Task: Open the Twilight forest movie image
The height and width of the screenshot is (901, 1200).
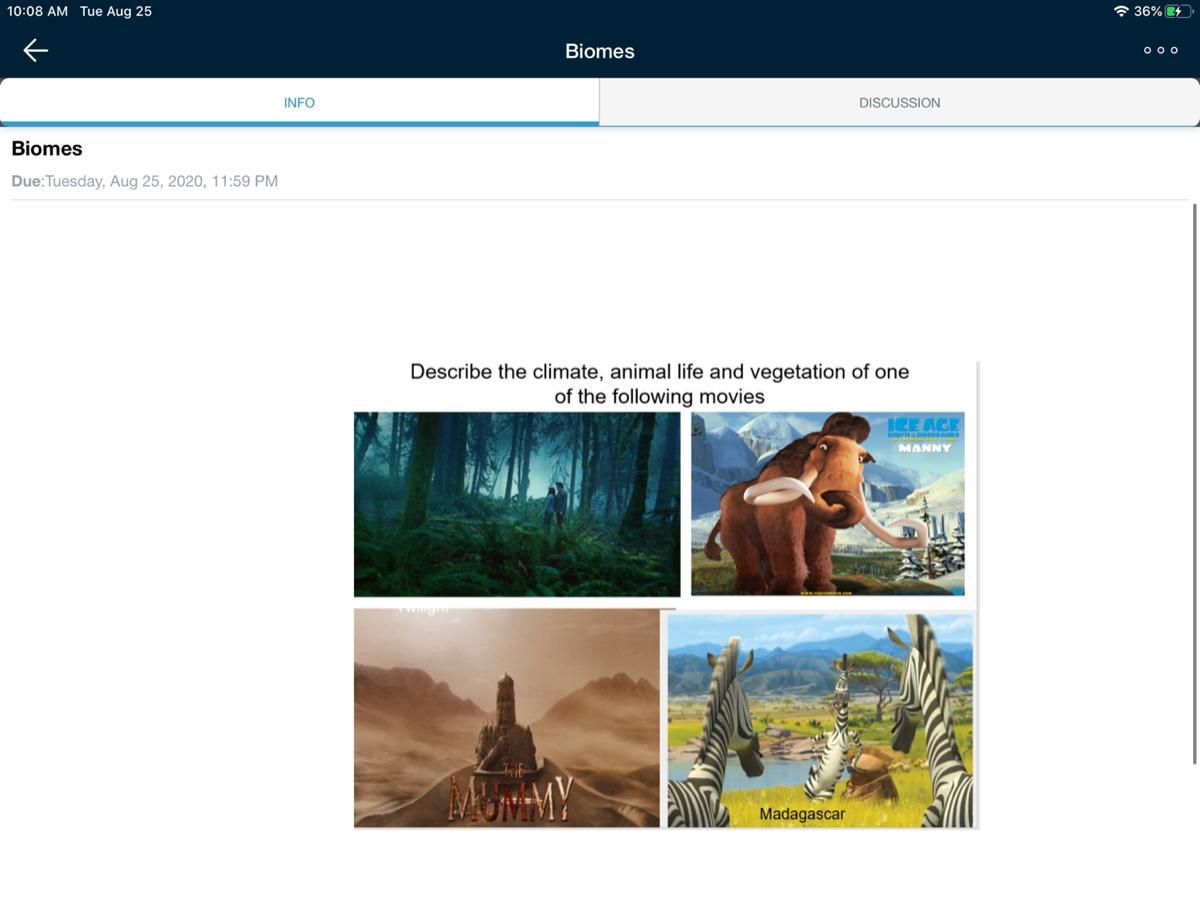Action: (x=517, y=504)
